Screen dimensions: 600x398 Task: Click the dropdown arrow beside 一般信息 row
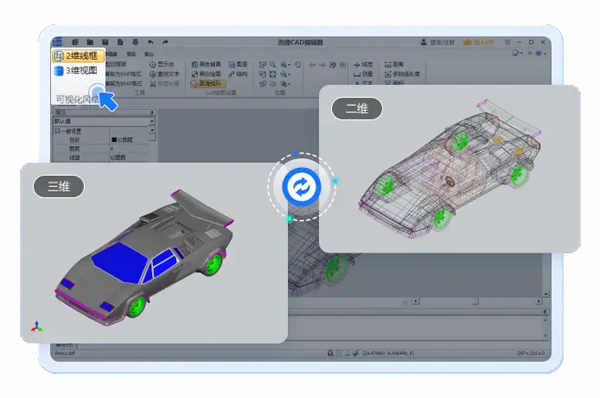coord(152,131)
